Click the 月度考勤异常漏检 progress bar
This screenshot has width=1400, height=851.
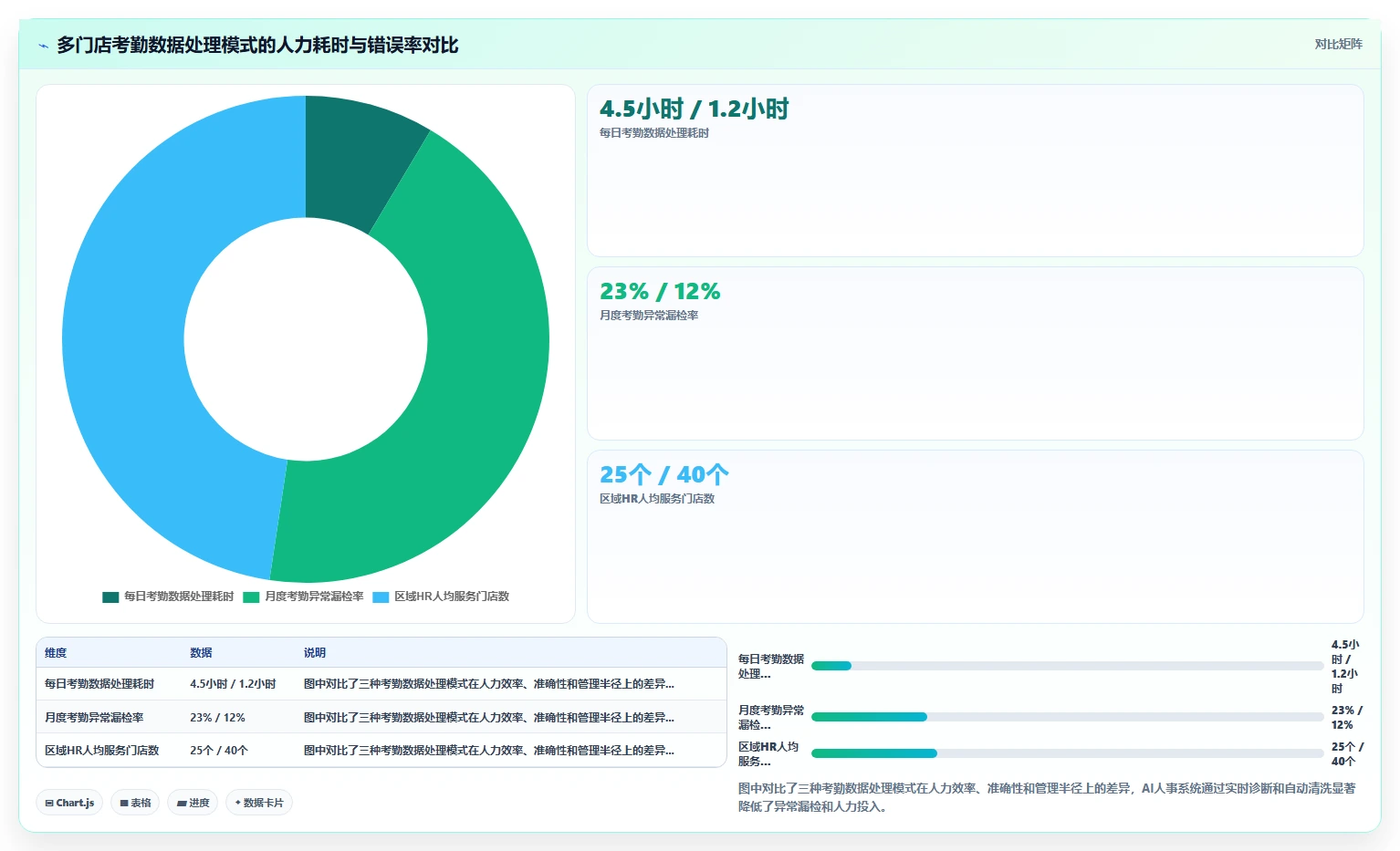tap(1067, 717)
